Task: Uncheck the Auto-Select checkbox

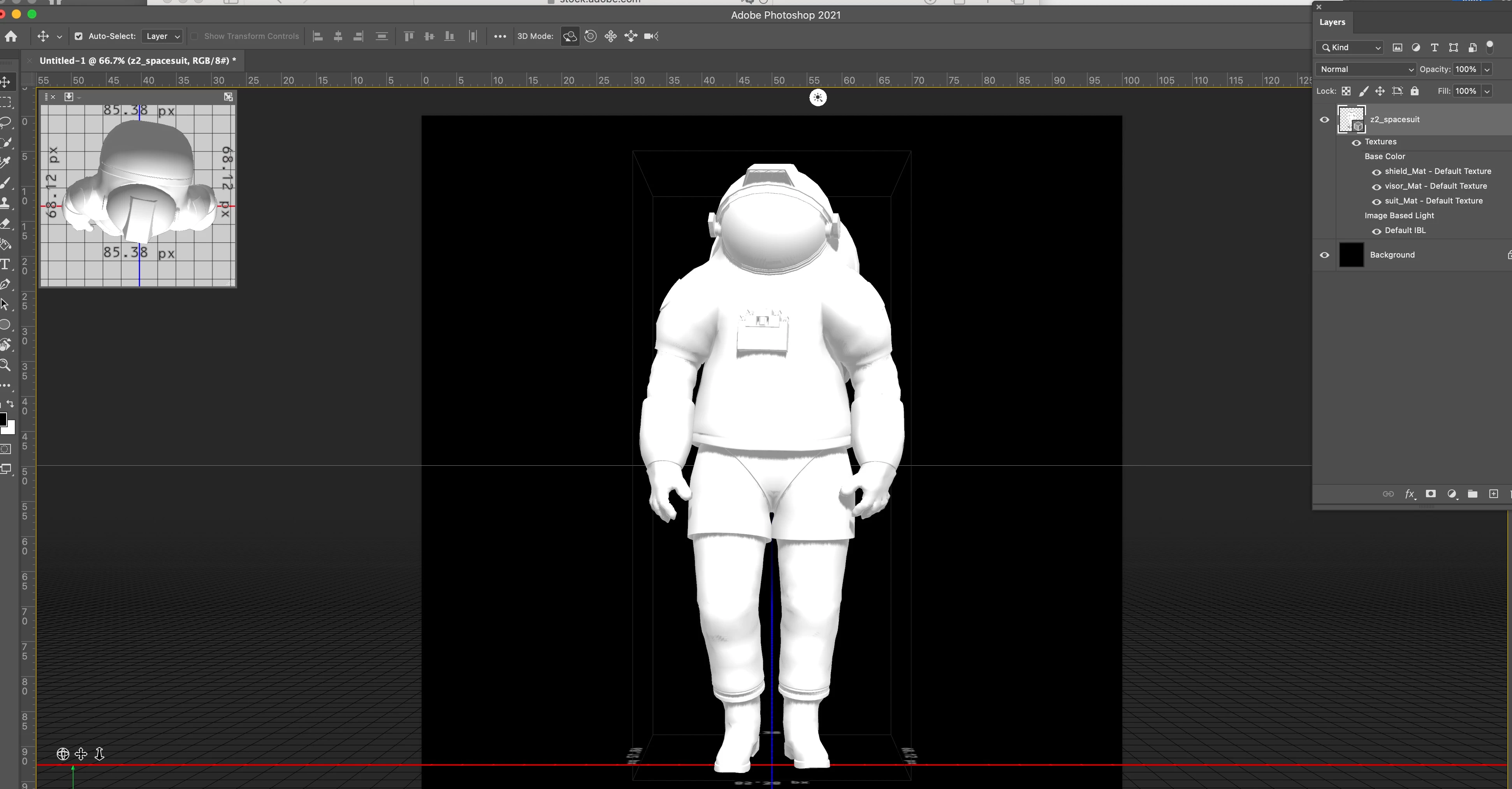Action: tap(79, 36)
